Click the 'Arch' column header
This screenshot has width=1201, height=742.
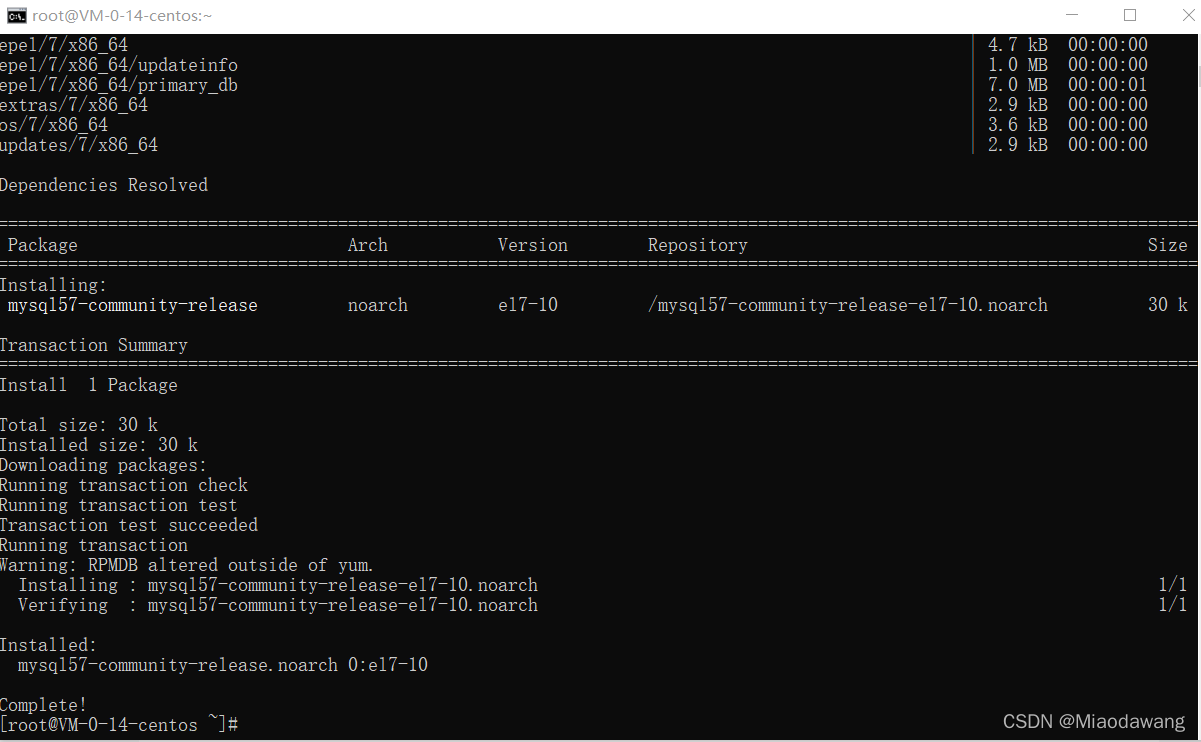tap(367, 245)
